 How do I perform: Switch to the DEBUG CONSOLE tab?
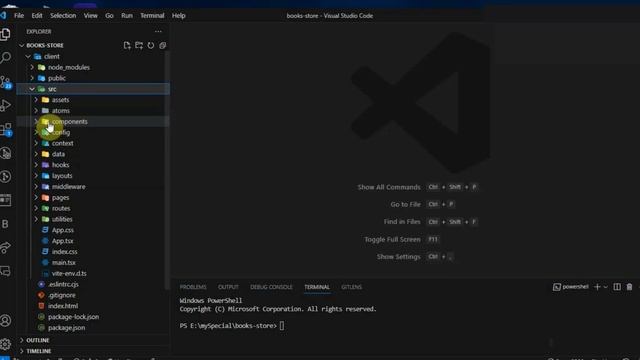(271, 287)
